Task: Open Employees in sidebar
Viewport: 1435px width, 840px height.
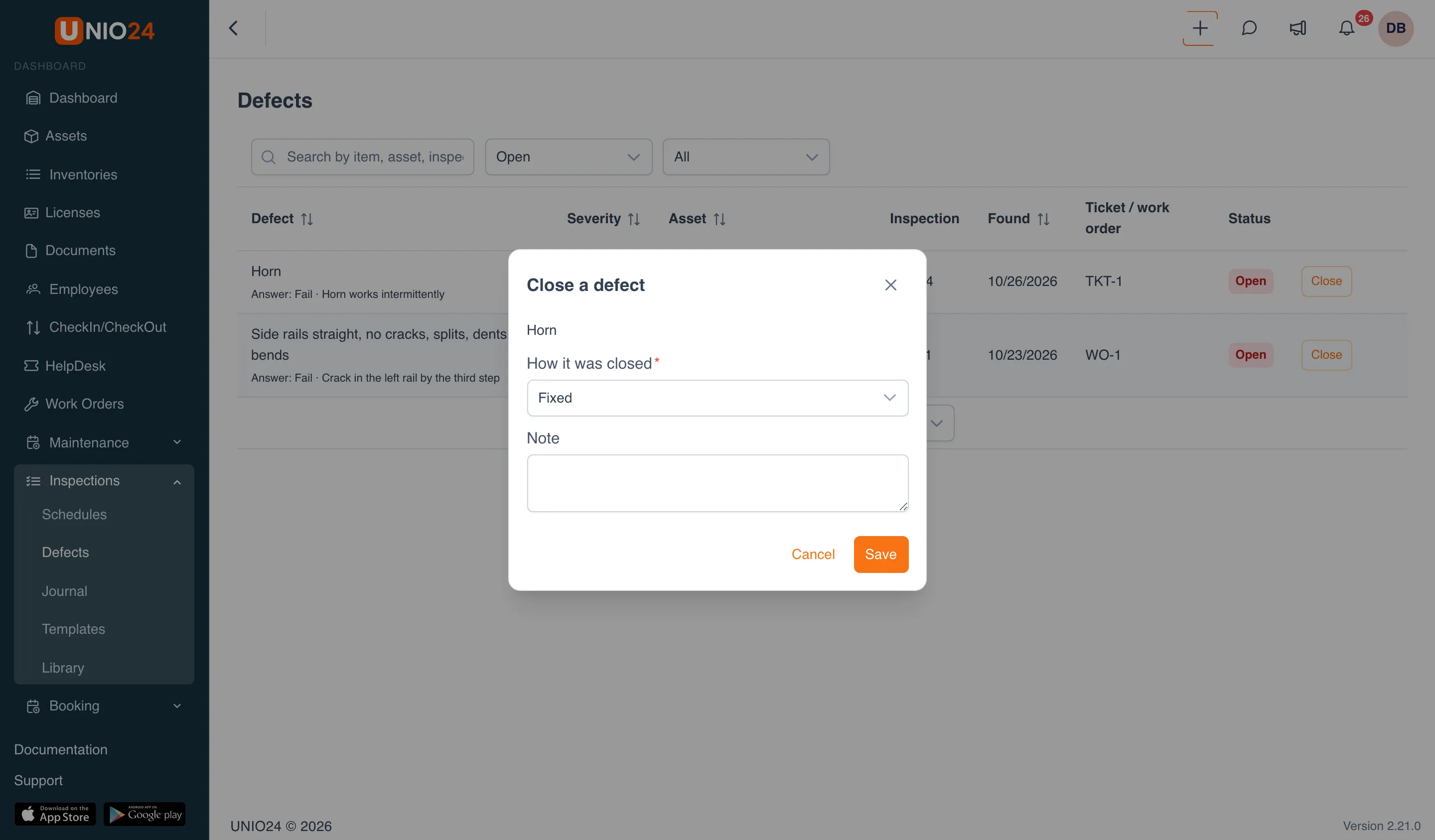Action: pyautogui.click(x=72, y=289)
